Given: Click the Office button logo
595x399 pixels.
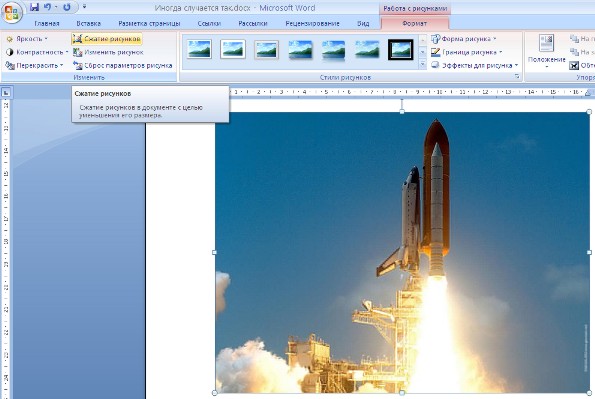Looking at the screenshot, I should [12, 12].
